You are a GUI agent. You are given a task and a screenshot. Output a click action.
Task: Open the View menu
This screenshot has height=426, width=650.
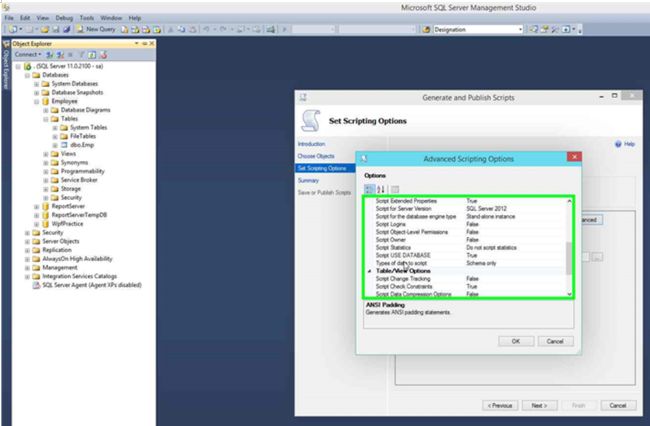42,18
